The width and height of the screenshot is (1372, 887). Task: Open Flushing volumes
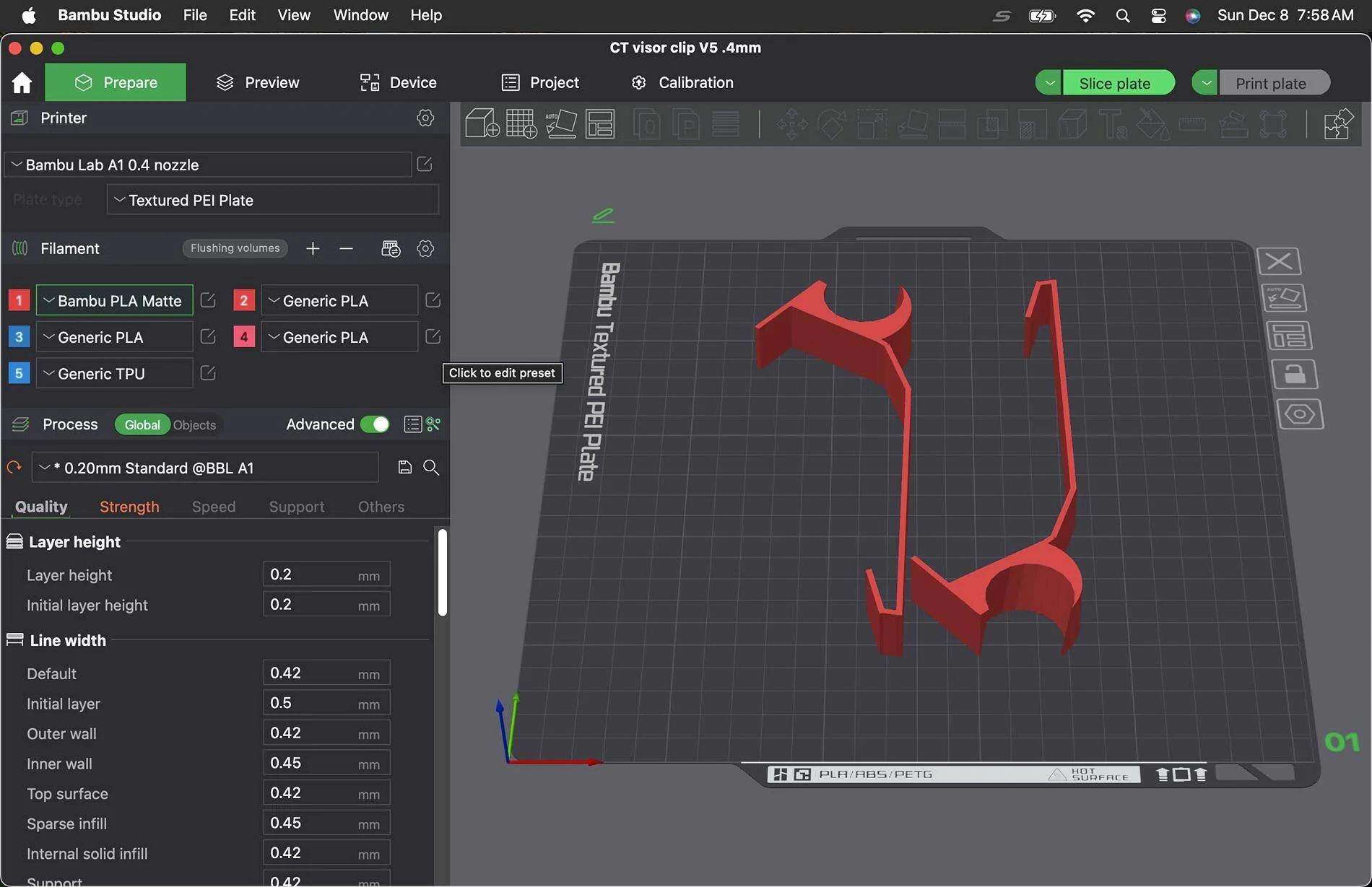[235, 248]
